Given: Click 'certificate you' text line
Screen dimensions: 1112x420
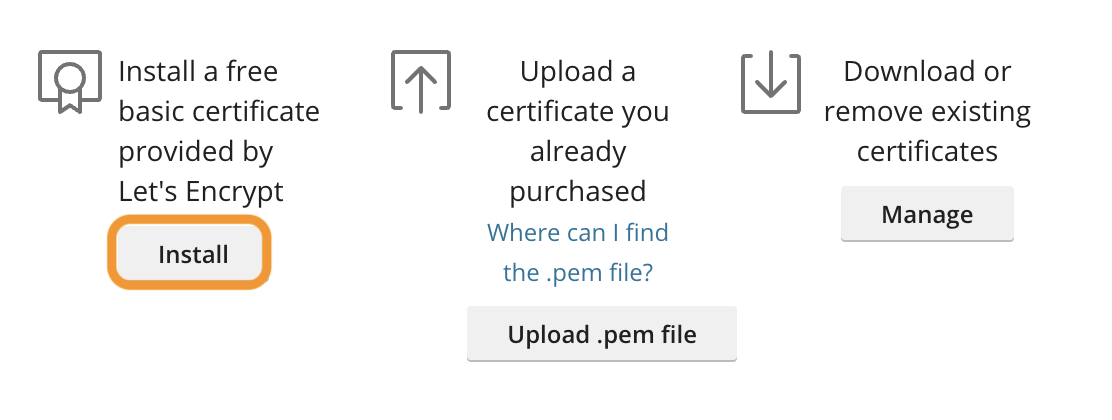Looking at the screenshot, I should pyautogui.click(x=578, y=111).
